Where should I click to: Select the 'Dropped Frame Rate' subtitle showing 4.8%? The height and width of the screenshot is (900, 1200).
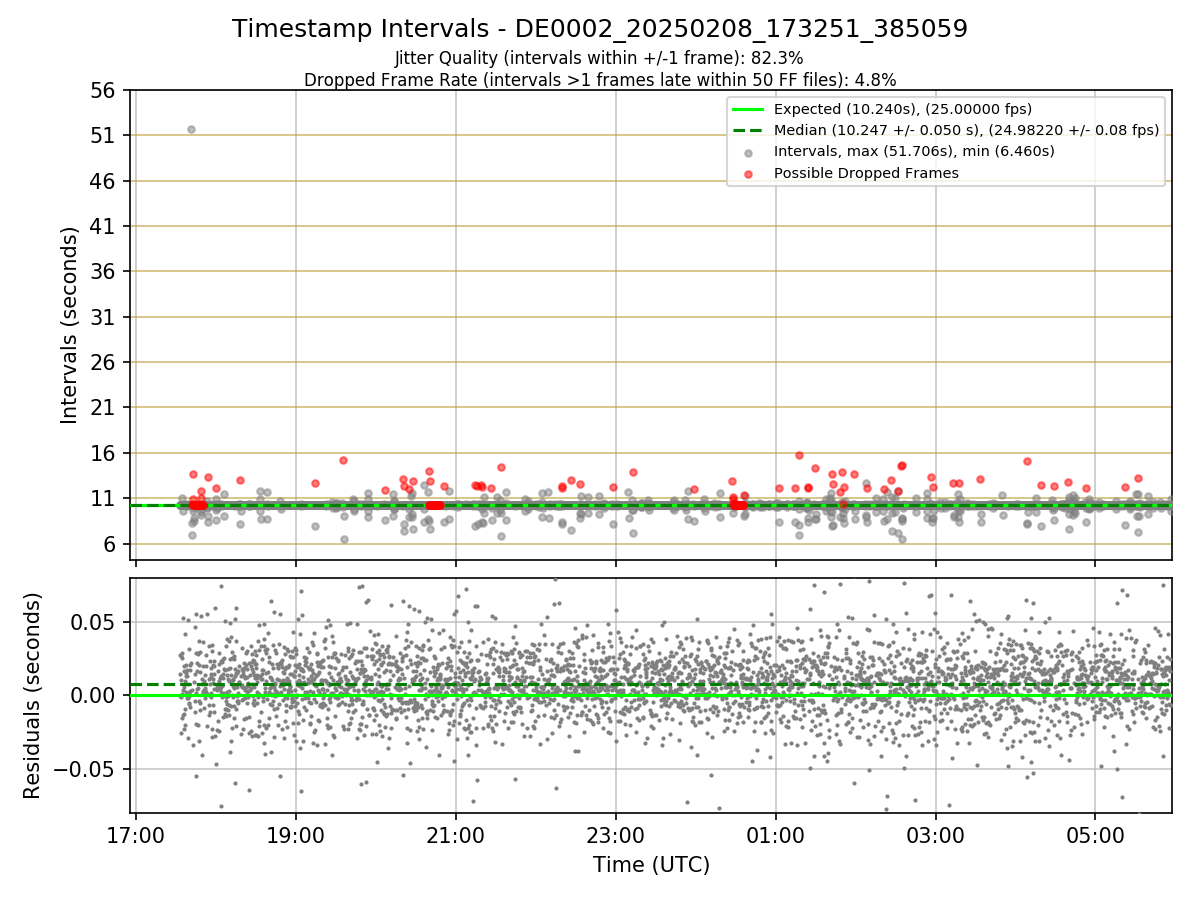[600, 79]
